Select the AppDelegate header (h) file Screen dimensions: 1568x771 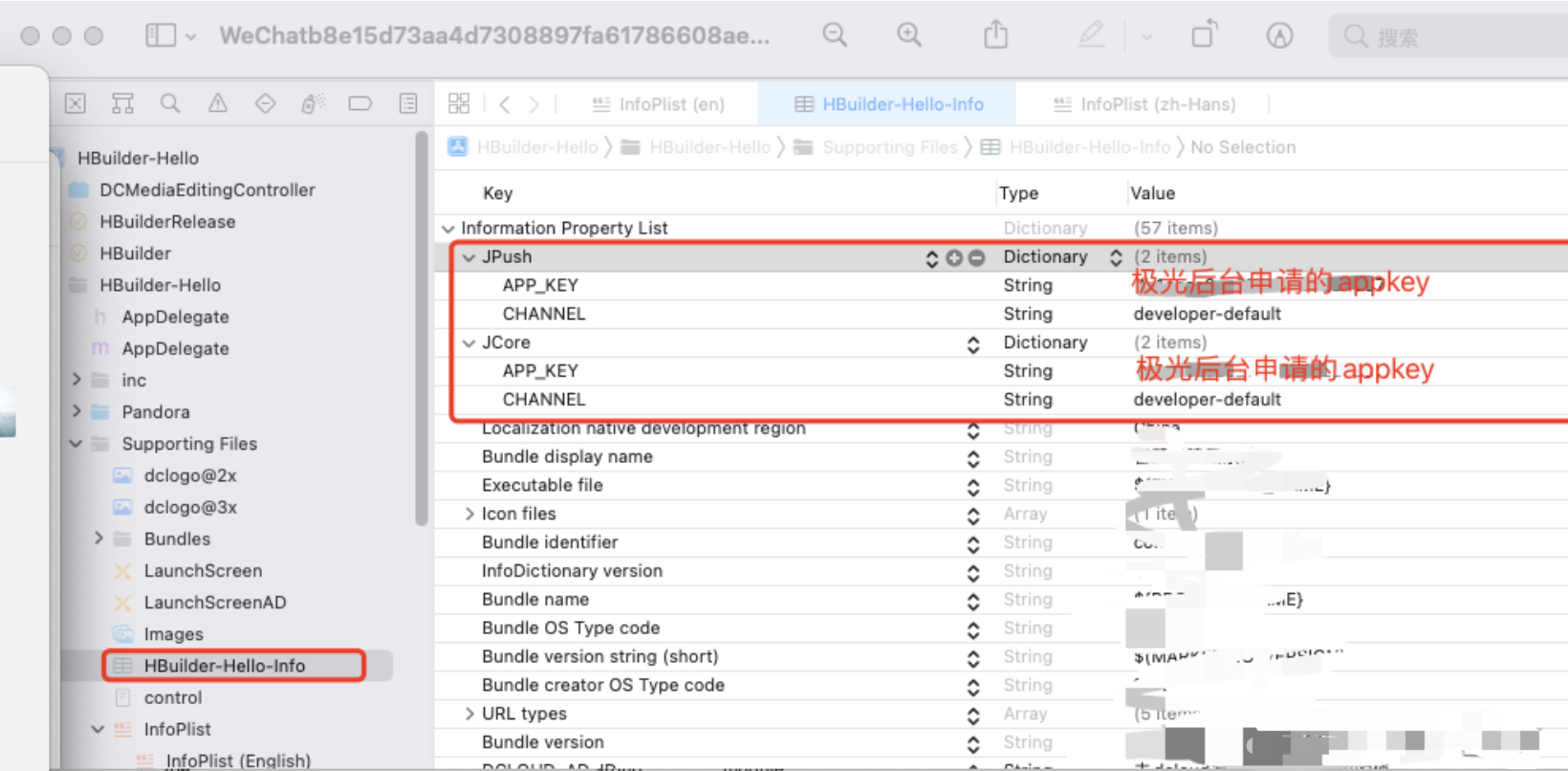point(175,317)
